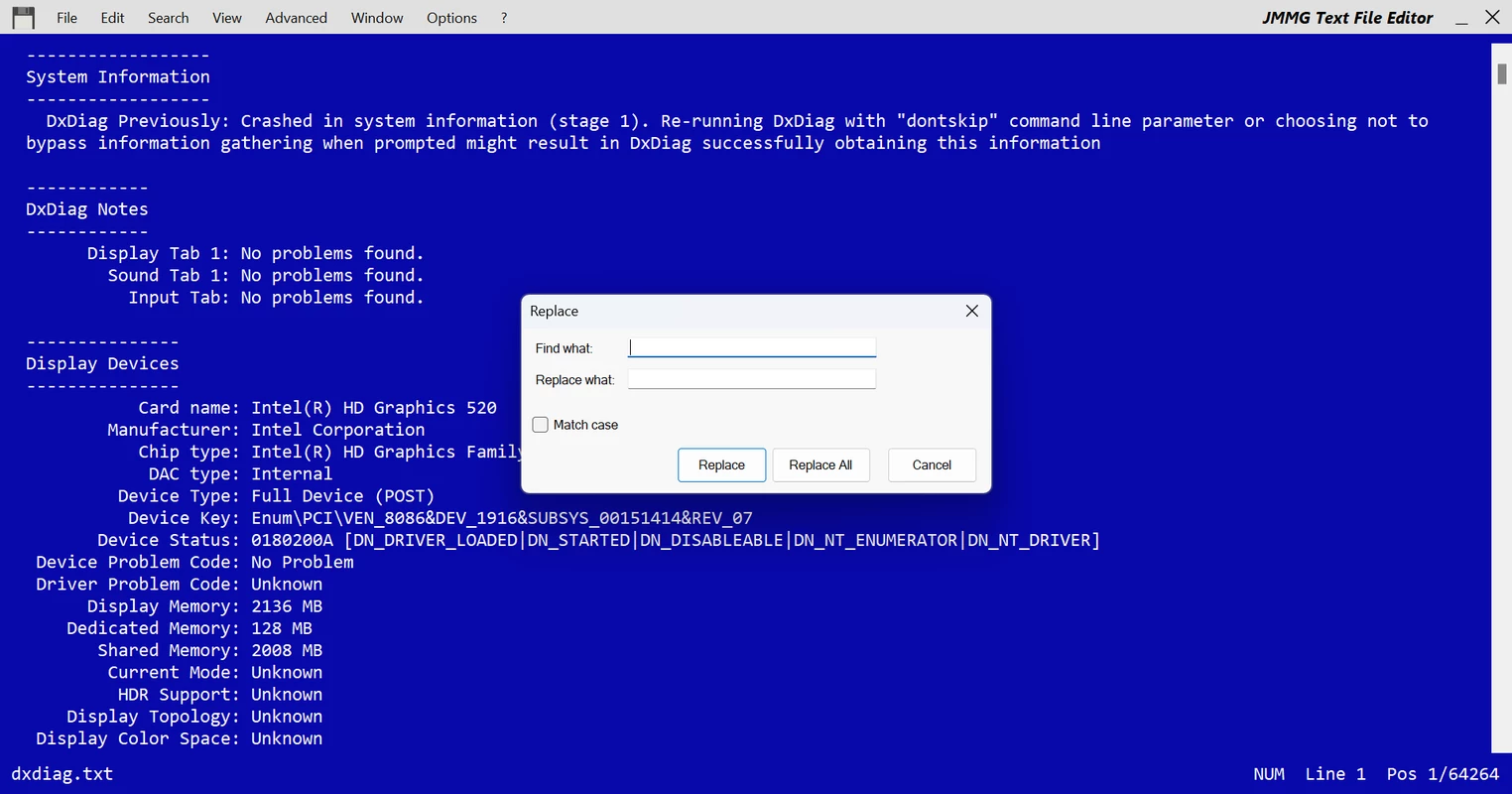
Task: Click the Display Devices heading text
Action: pos(102,363)
